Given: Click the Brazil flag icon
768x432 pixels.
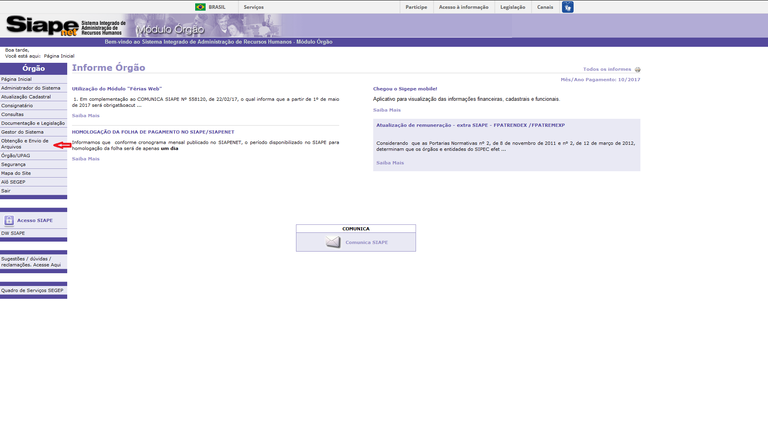Looking at the screenshot, I should pos(200,7).
